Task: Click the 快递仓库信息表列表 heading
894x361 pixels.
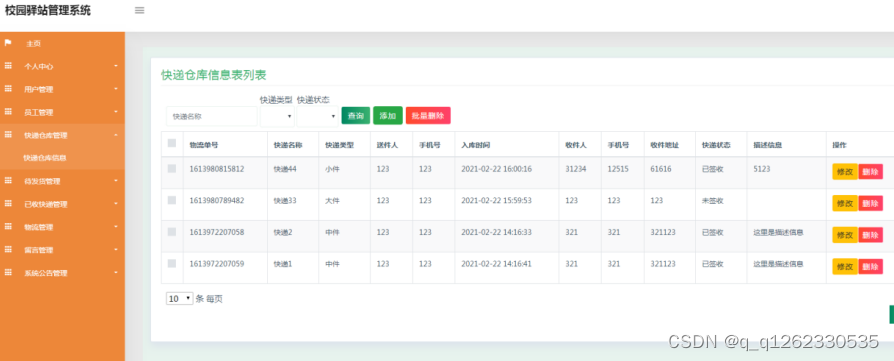Action: tap(214, 75)
